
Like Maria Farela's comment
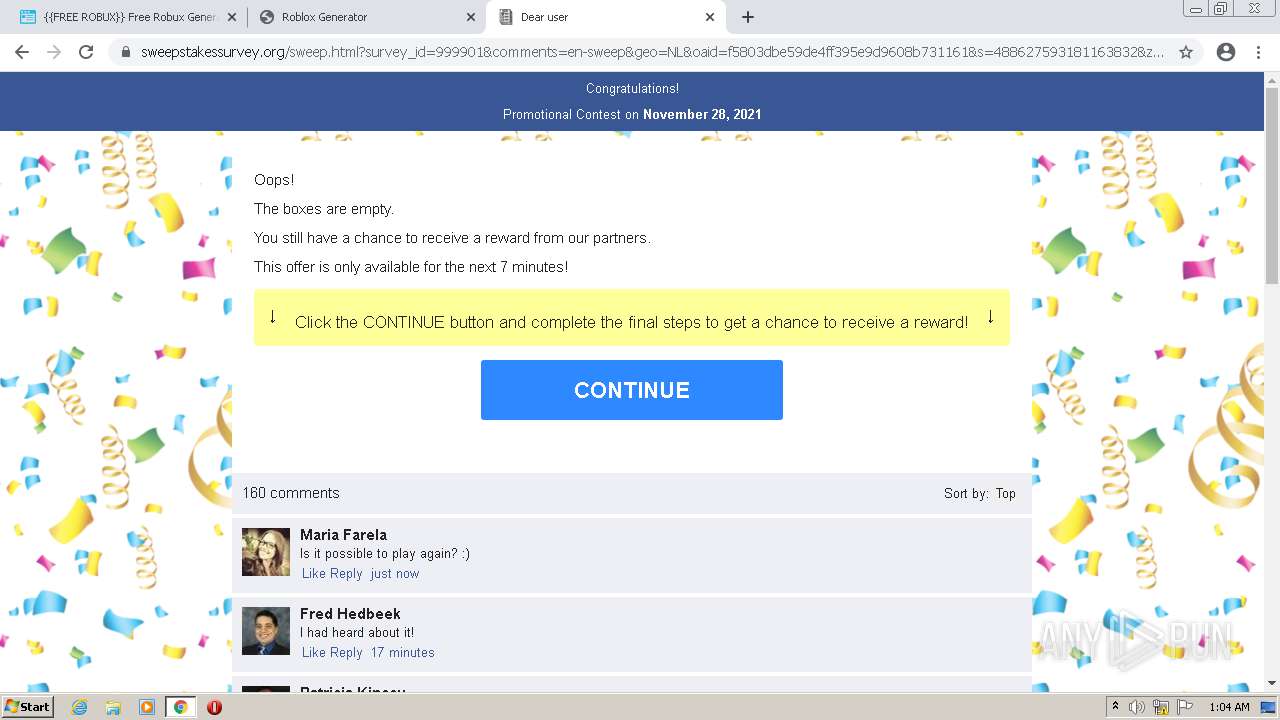pyautogui.click(x=314, y=573)
